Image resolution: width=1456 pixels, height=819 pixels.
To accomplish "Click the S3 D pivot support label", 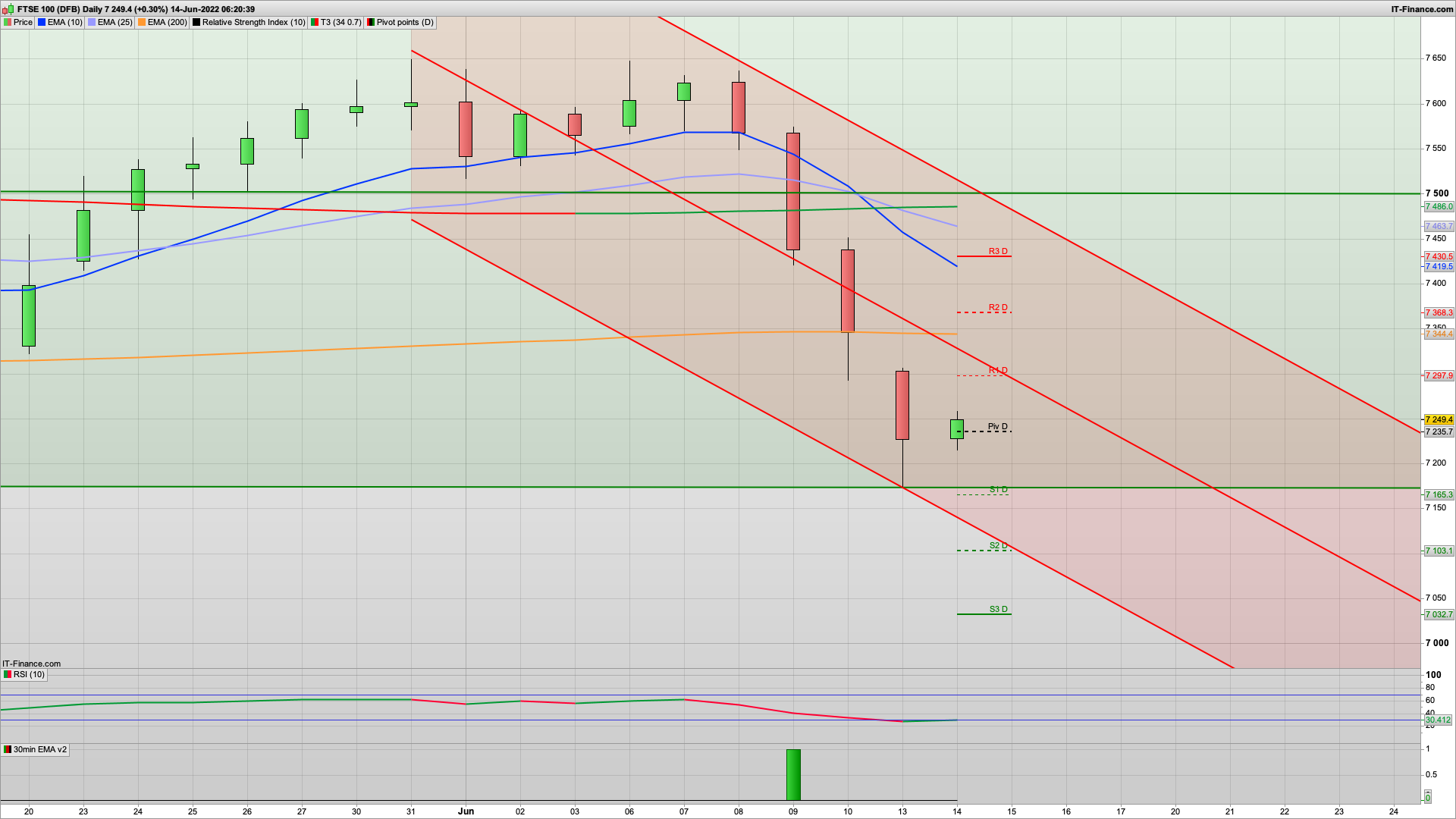I will pyautogui.click(x=998, y=609).
